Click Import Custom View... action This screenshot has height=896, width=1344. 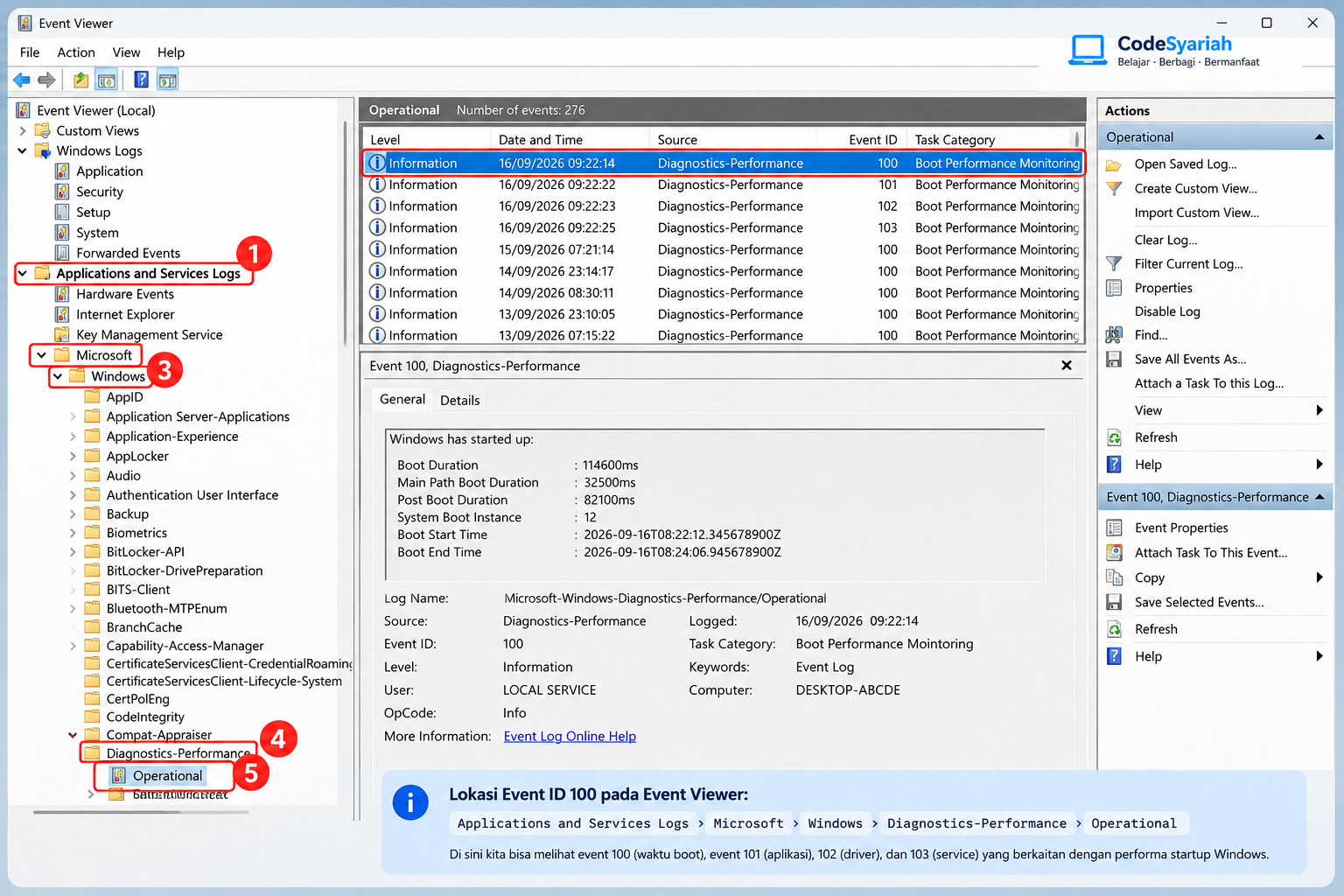[x=1197, y=213]
